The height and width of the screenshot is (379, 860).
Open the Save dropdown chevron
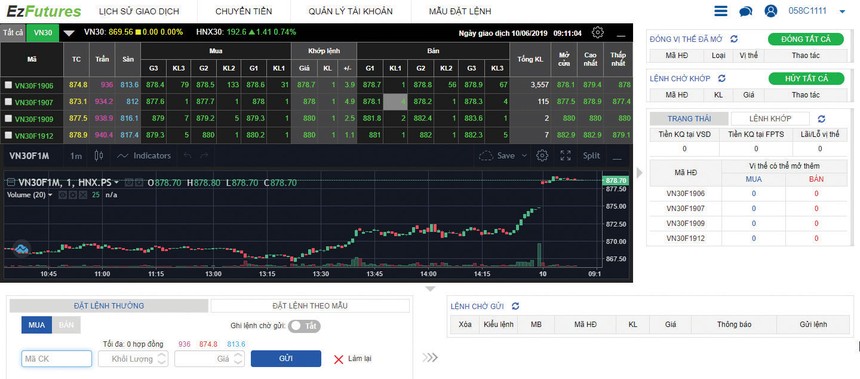[524, 156]
